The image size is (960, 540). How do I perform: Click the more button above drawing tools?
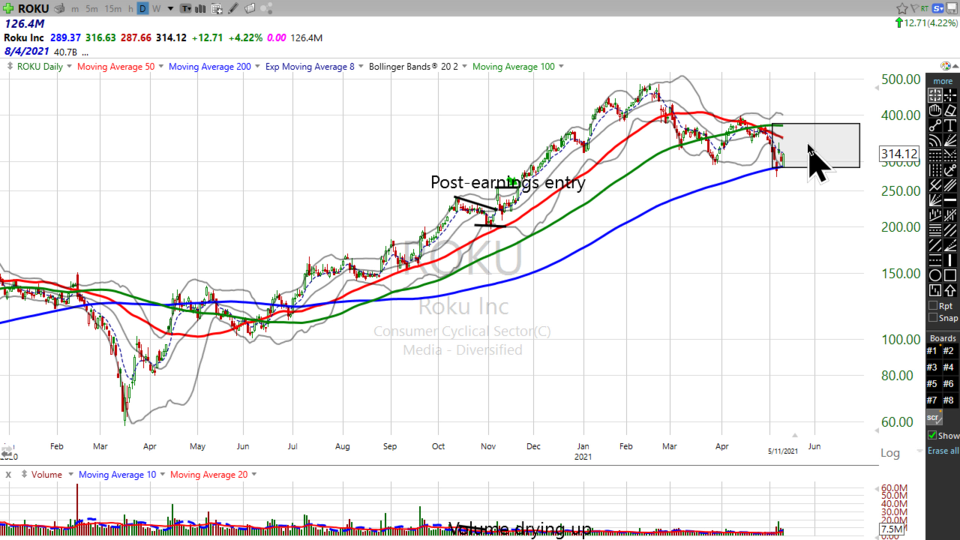point(942,81)
